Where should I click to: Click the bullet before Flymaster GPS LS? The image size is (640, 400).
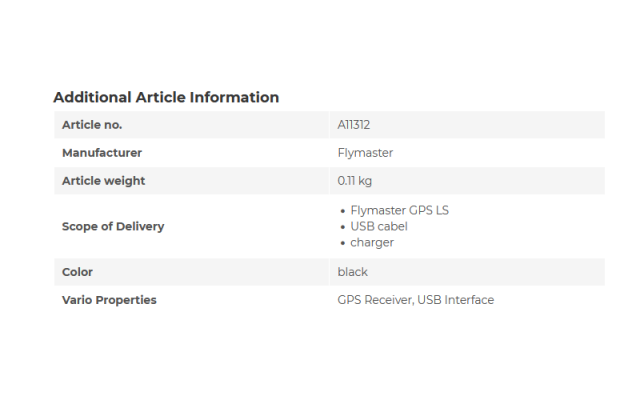pos(342,211)
